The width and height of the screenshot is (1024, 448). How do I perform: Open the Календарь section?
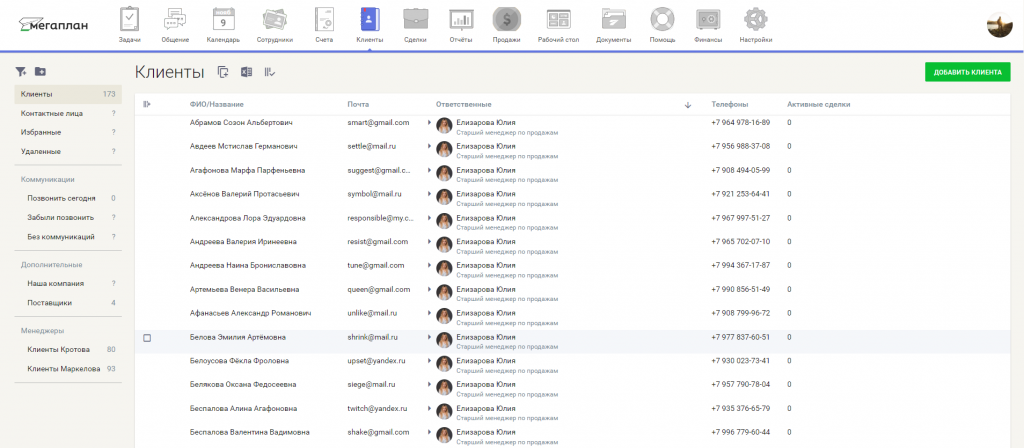coord(223,24)
